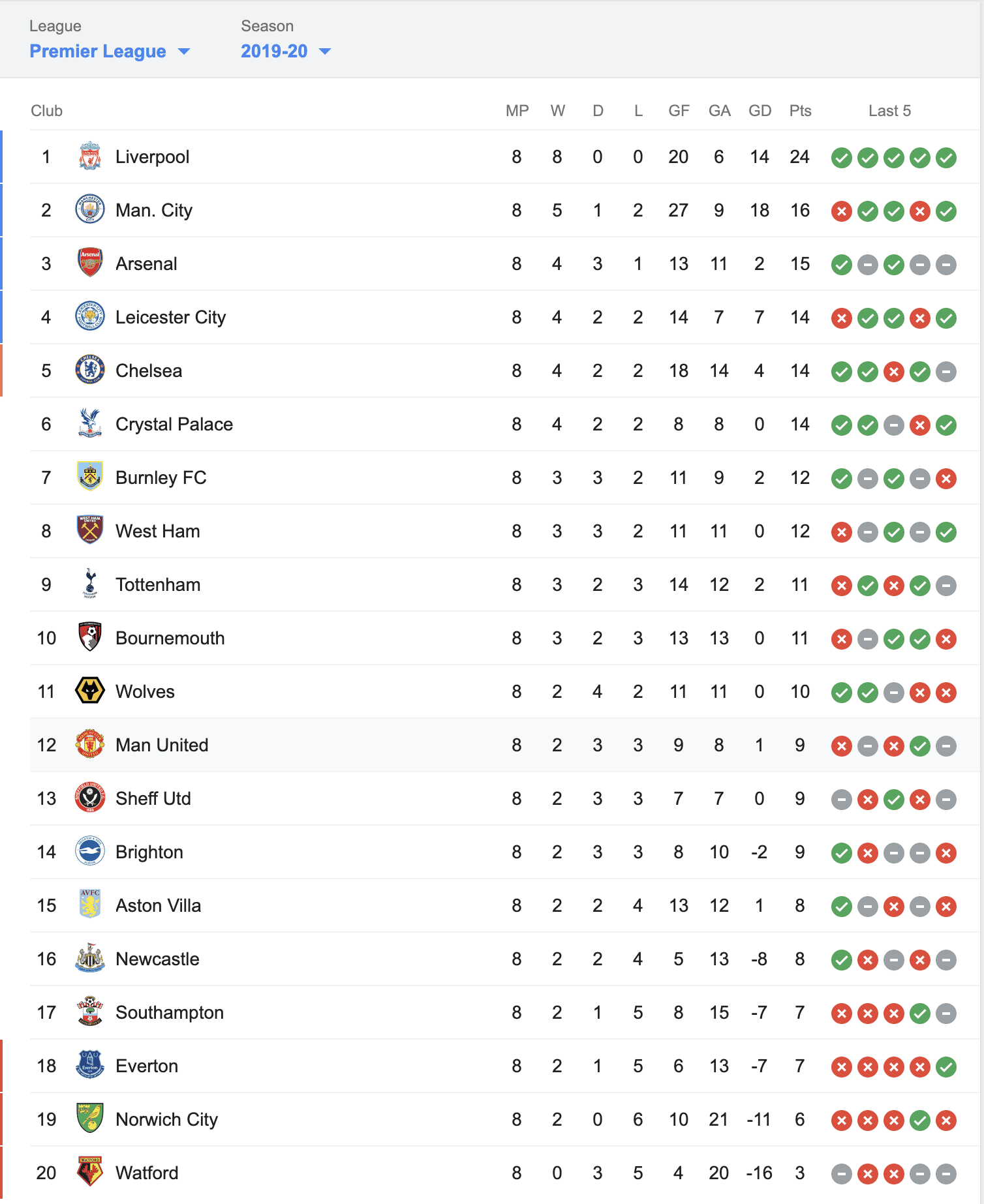Click the Norwich City crest

(x=90, y=1119)
